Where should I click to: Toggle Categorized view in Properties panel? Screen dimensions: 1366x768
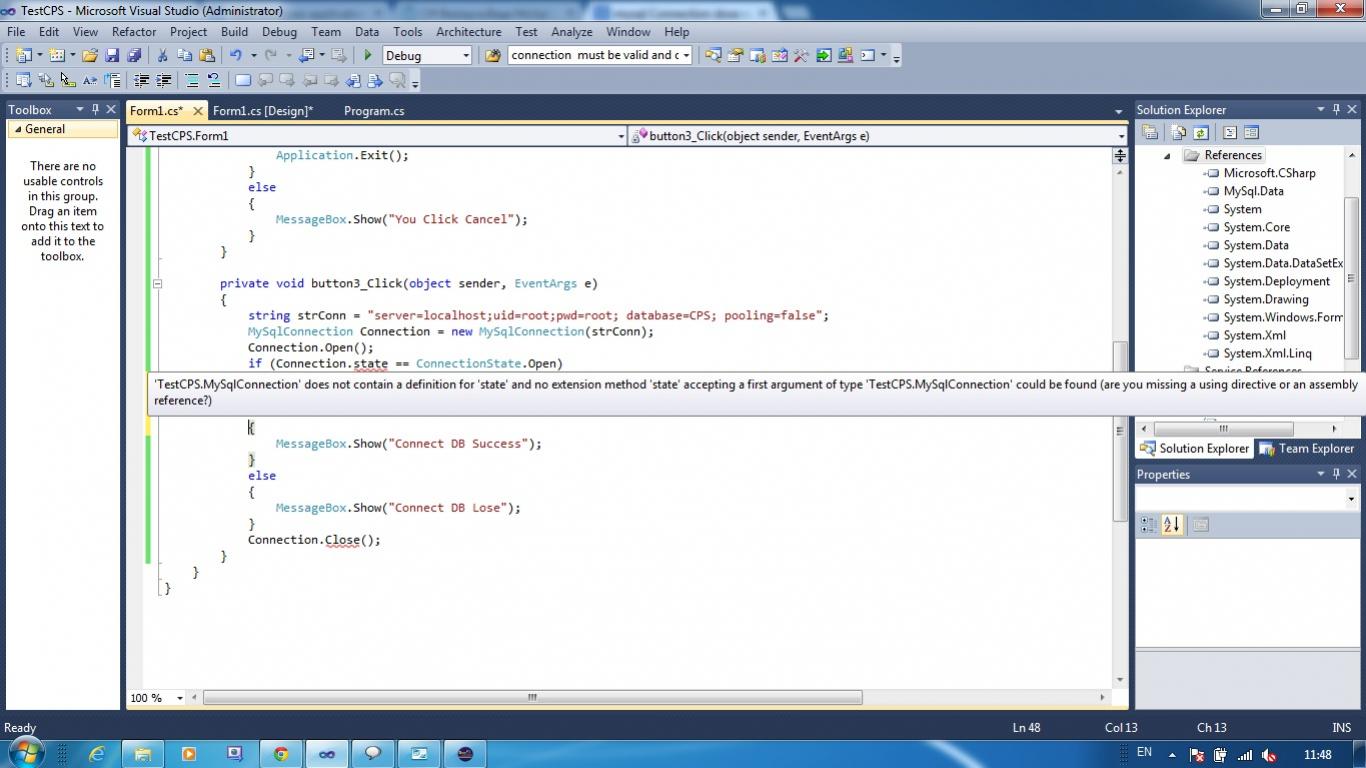(1149, 524)
